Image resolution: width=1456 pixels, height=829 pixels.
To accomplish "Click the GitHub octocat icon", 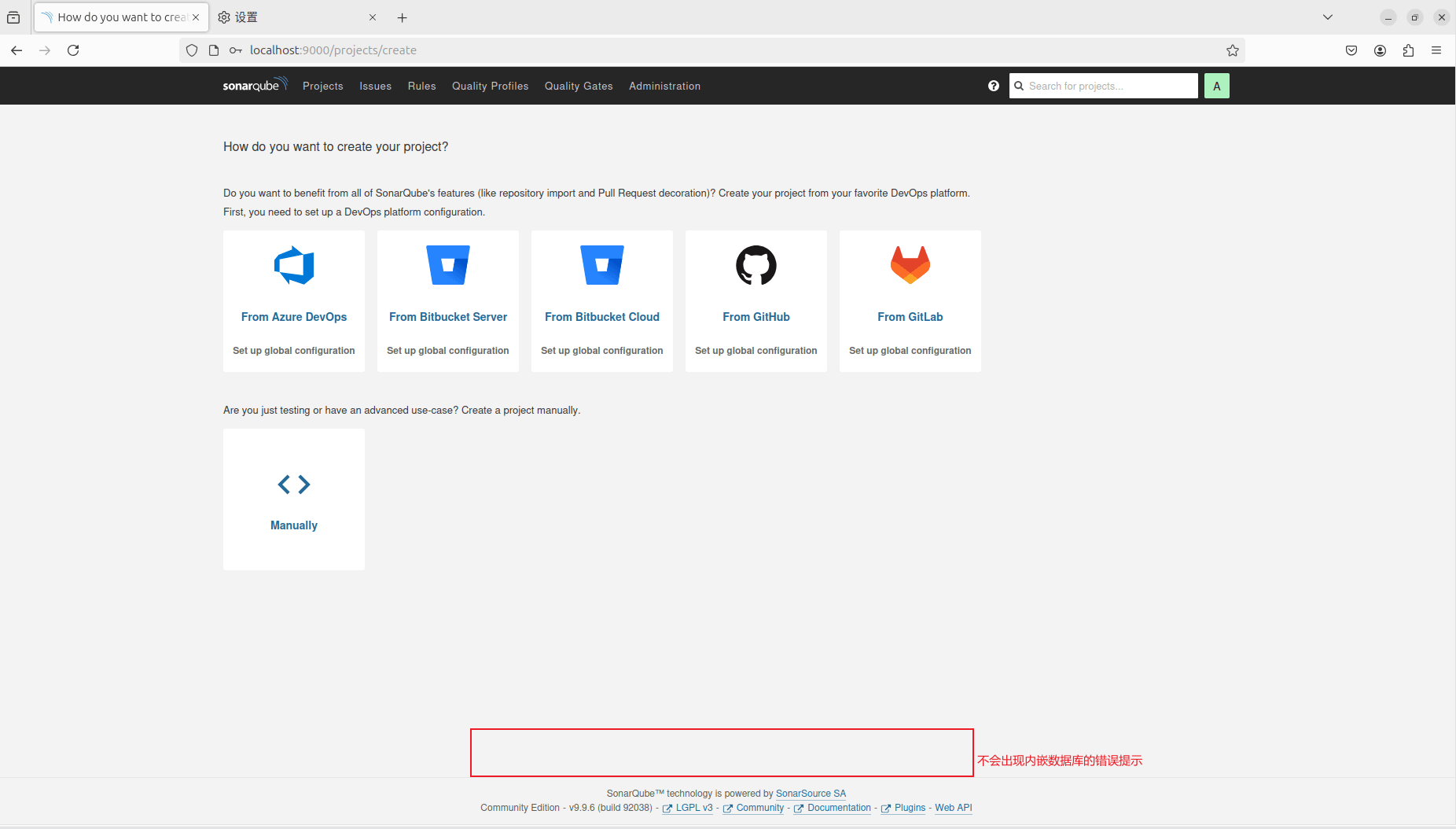I will tap(756, 265).
